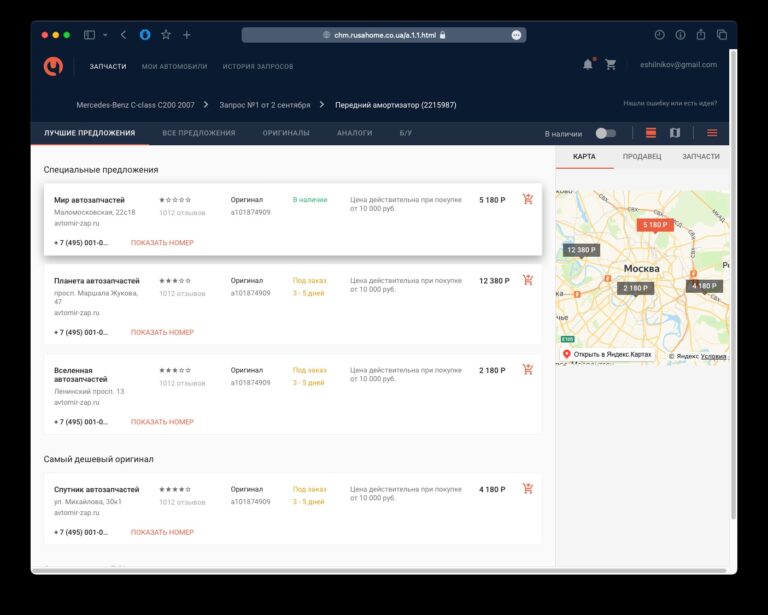Open Мои автомобили menu item
The width and height of the screenshot is (768, 615).
click(x=174, y=67)
